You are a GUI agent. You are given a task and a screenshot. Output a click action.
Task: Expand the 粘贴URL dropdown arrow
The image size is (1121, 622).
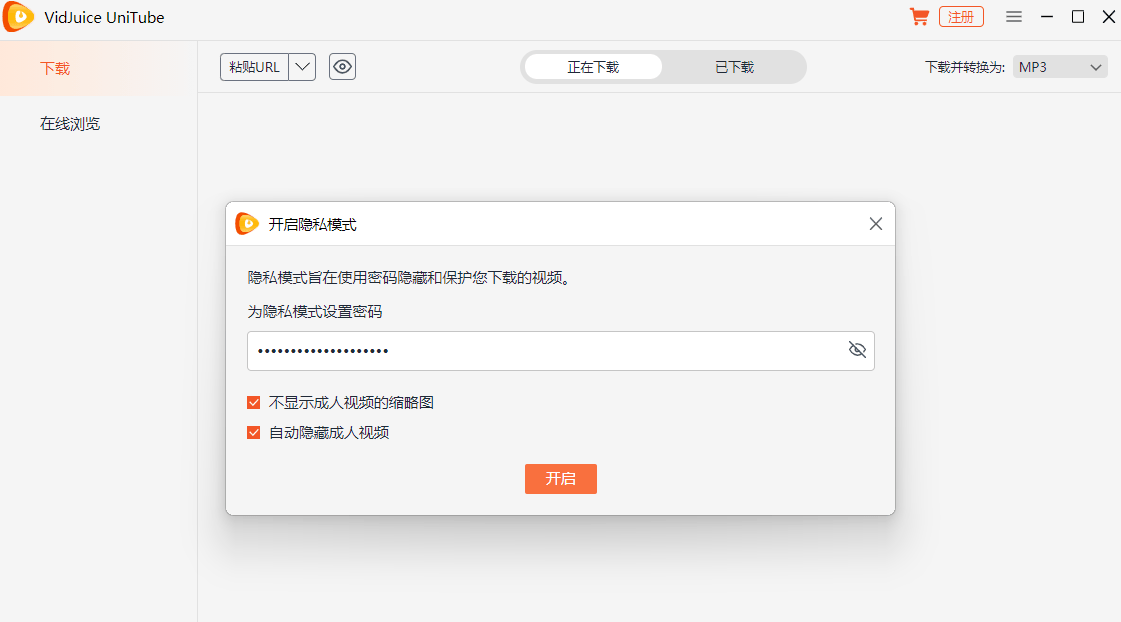pos(302,67)
